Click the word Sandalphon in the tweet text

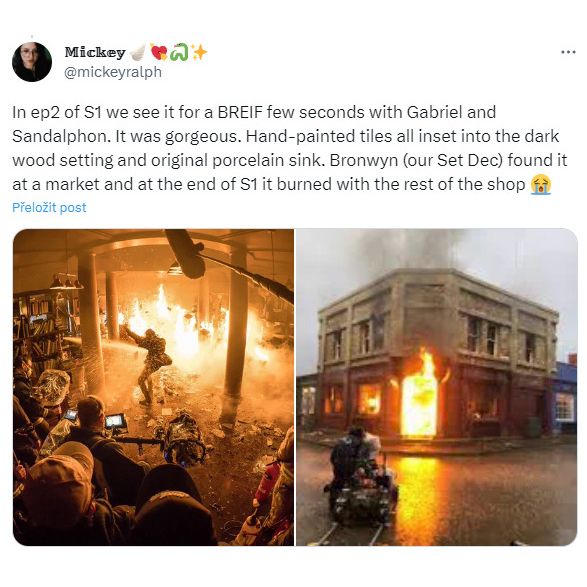coord(61,136)
